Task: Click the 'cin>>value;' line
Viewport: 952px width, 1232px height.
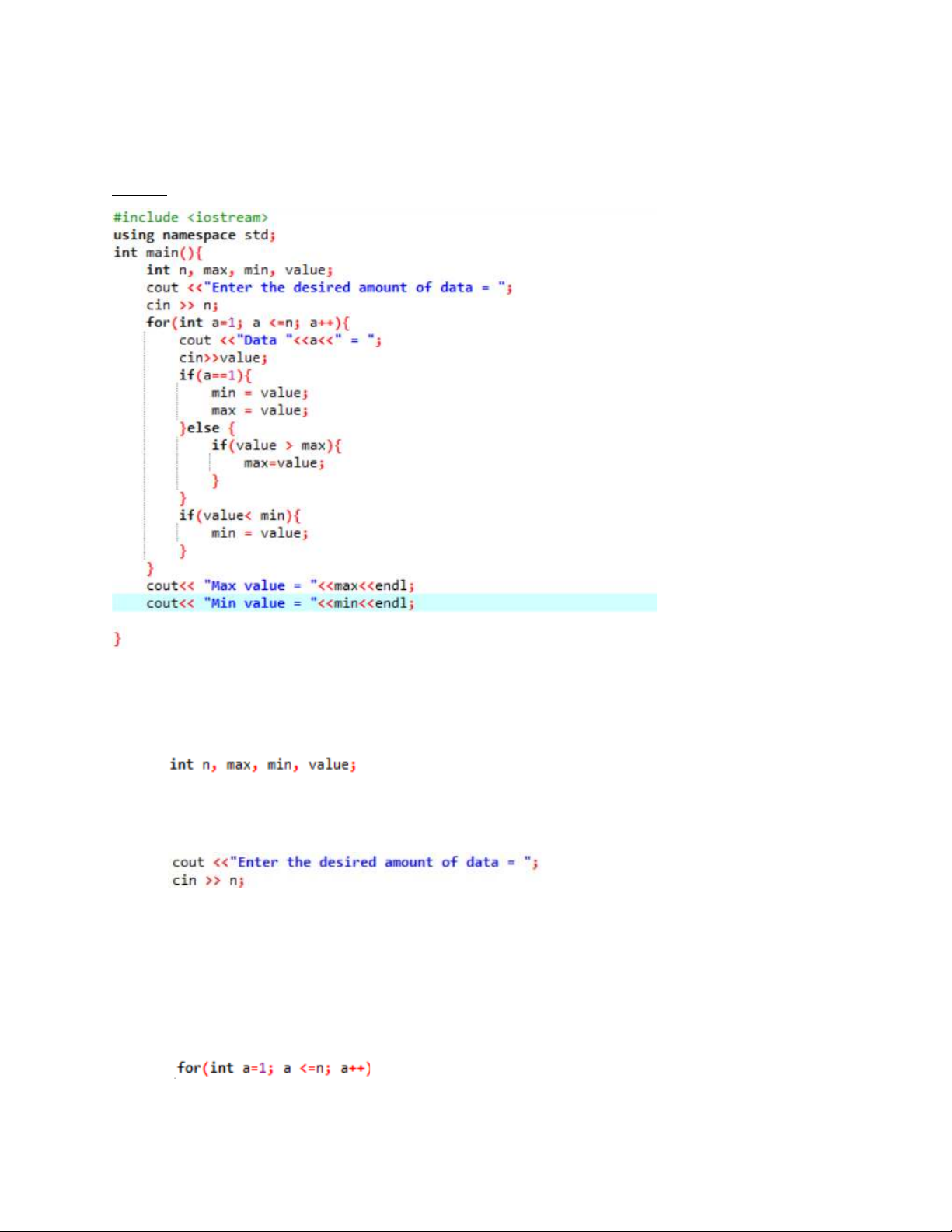Action: pyautogui.click(x=223, y=358)
